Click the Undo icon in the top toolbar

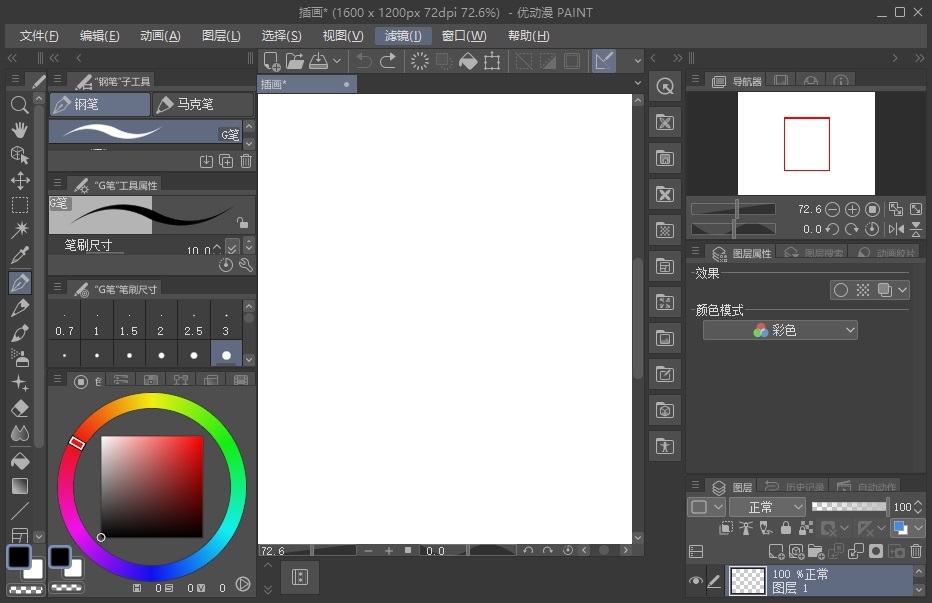(362, 61)
